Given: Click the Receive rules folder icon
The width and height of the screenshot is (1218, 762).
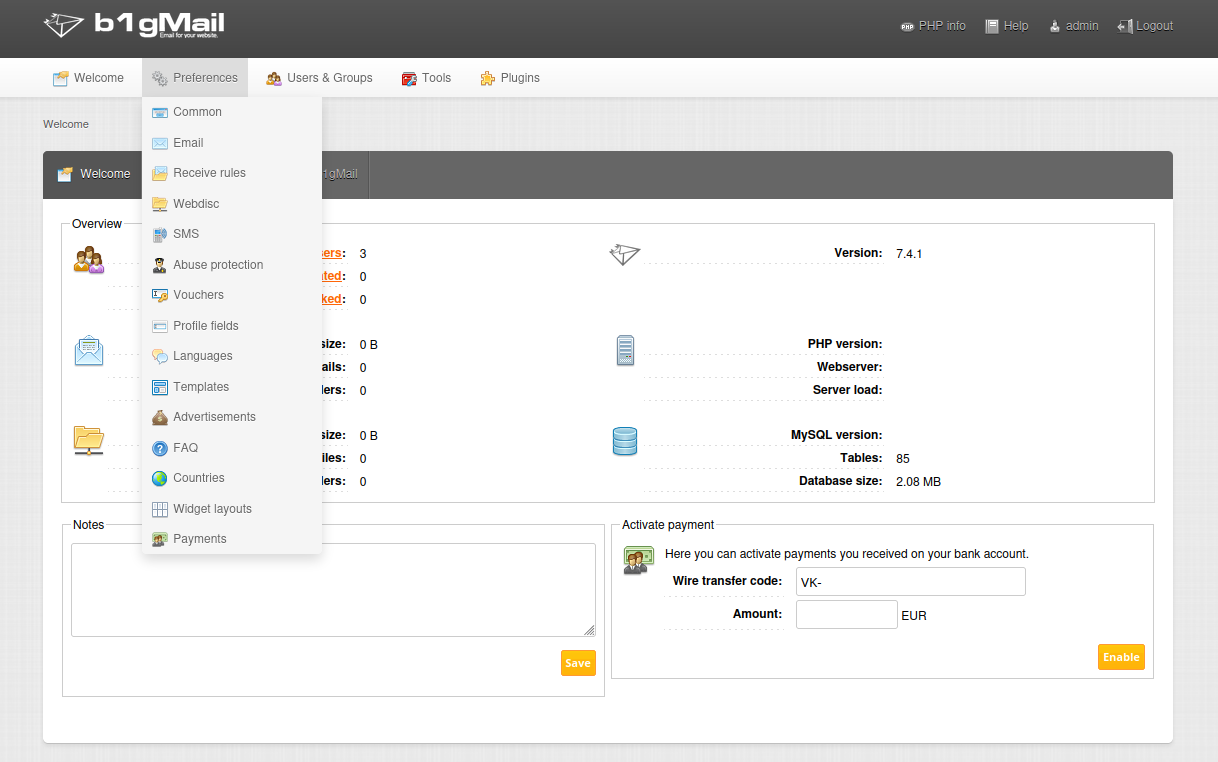Looking at the screenshot, I should click(x=160, y=173).
